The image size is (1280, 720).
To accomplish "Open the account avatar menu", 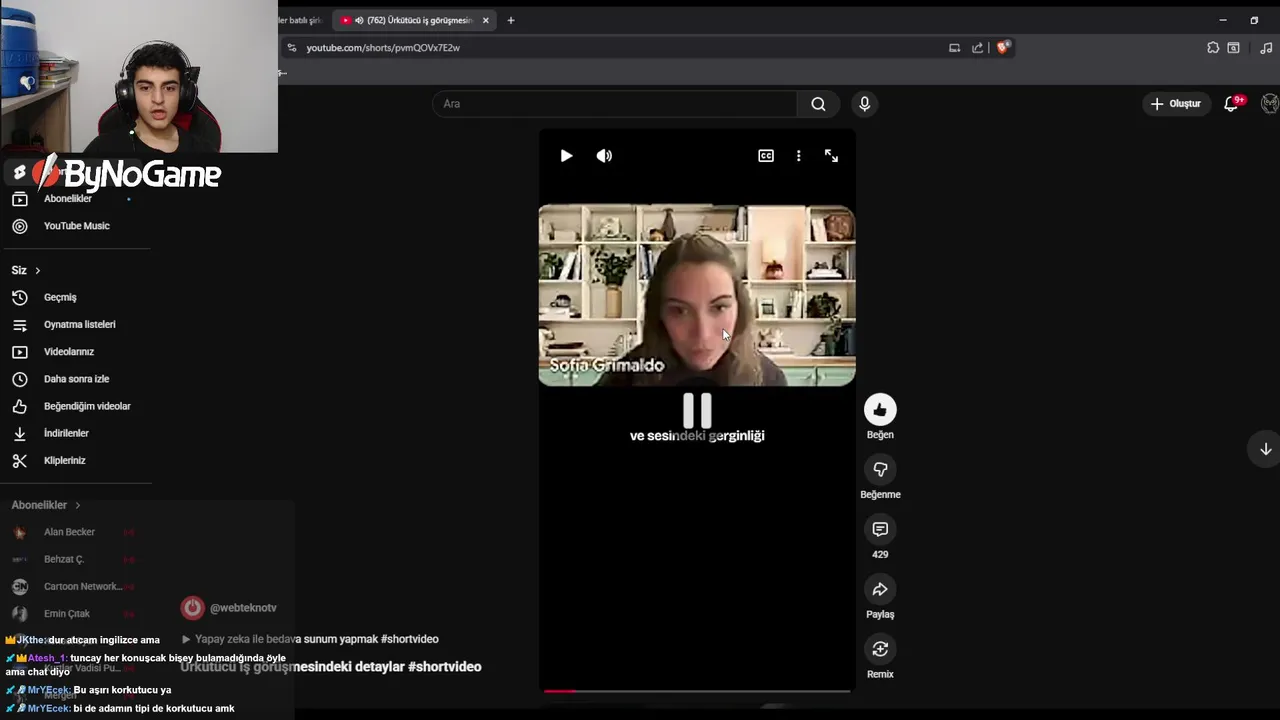I will tap(1270, 104).
